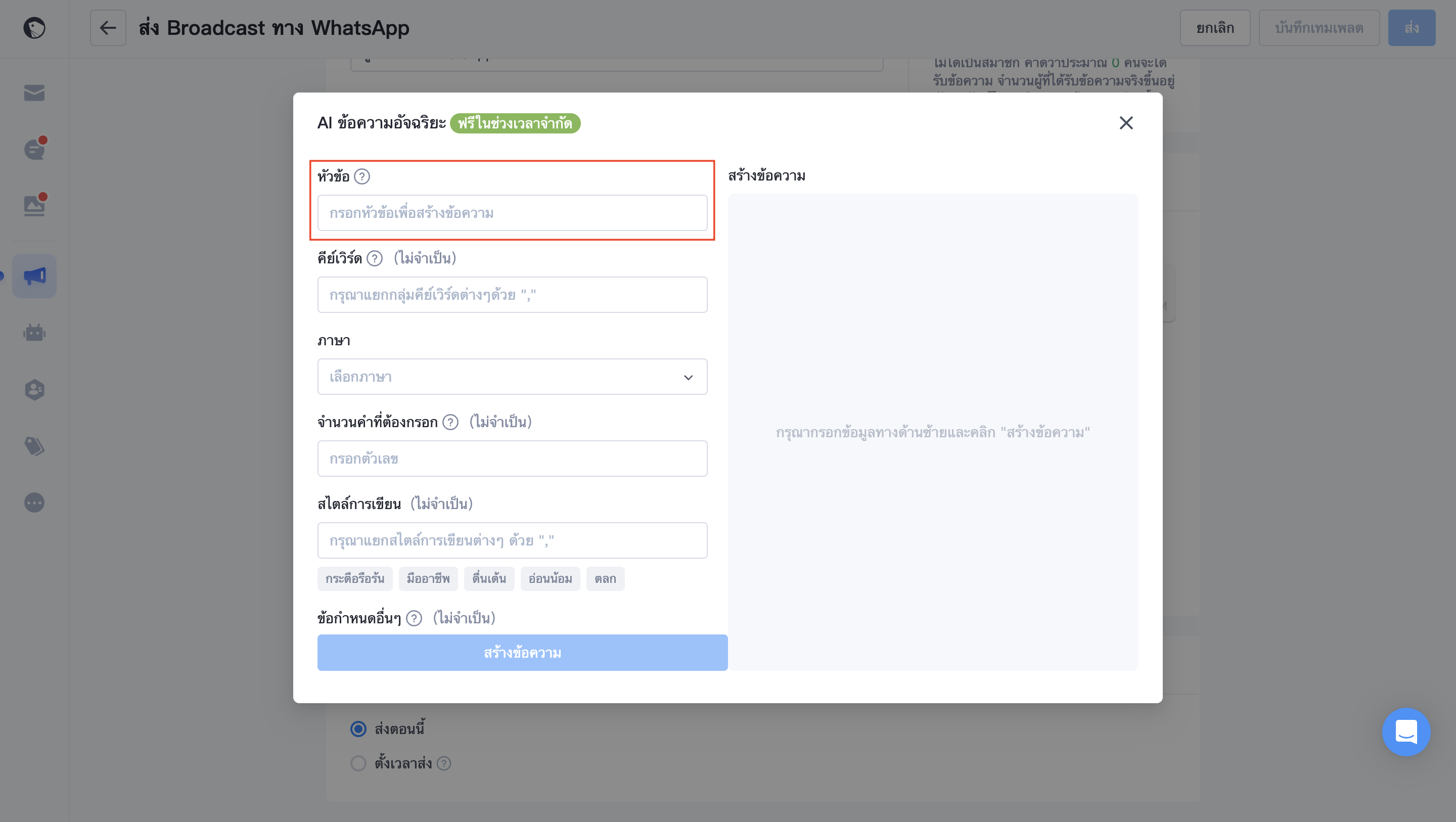
Task: Open the mail inbox sidebar icon
Action: click(x=34, y=93)
